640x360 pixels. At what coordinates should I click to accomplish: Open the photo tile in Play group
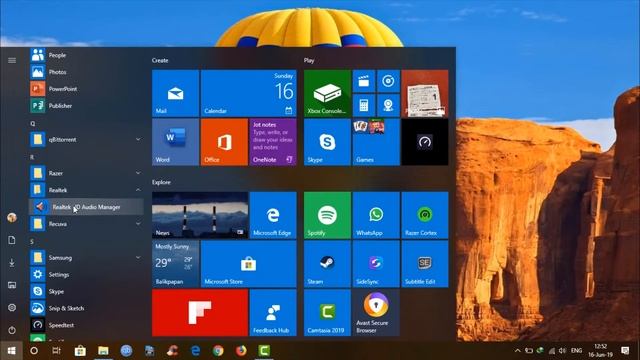click(x=425, y=93)
